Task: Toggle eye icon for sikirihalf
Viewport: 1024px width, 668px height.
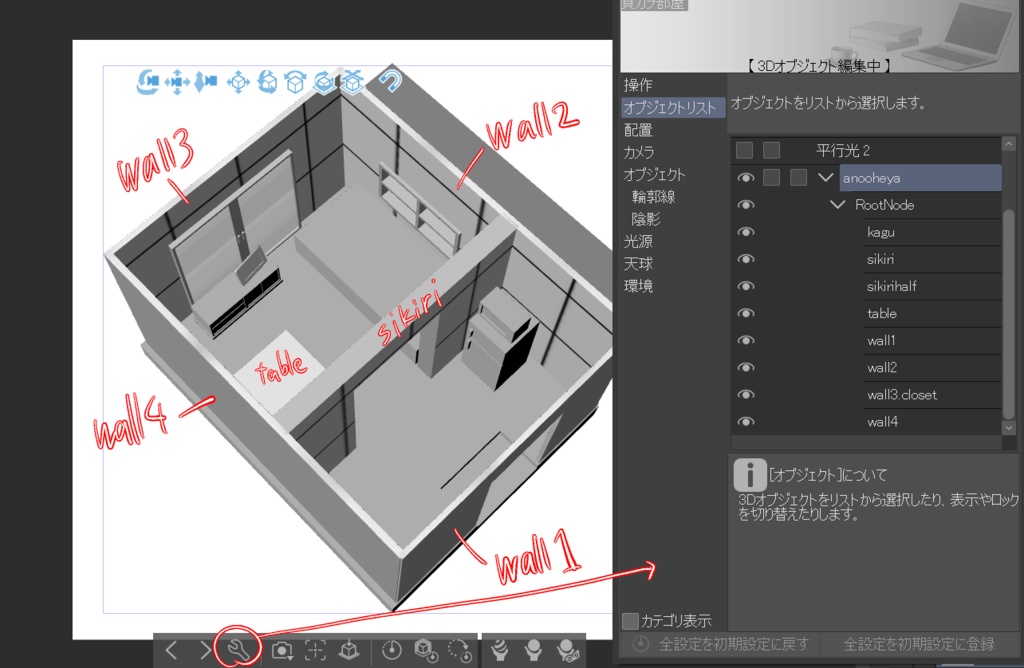Action: [745, 286]
